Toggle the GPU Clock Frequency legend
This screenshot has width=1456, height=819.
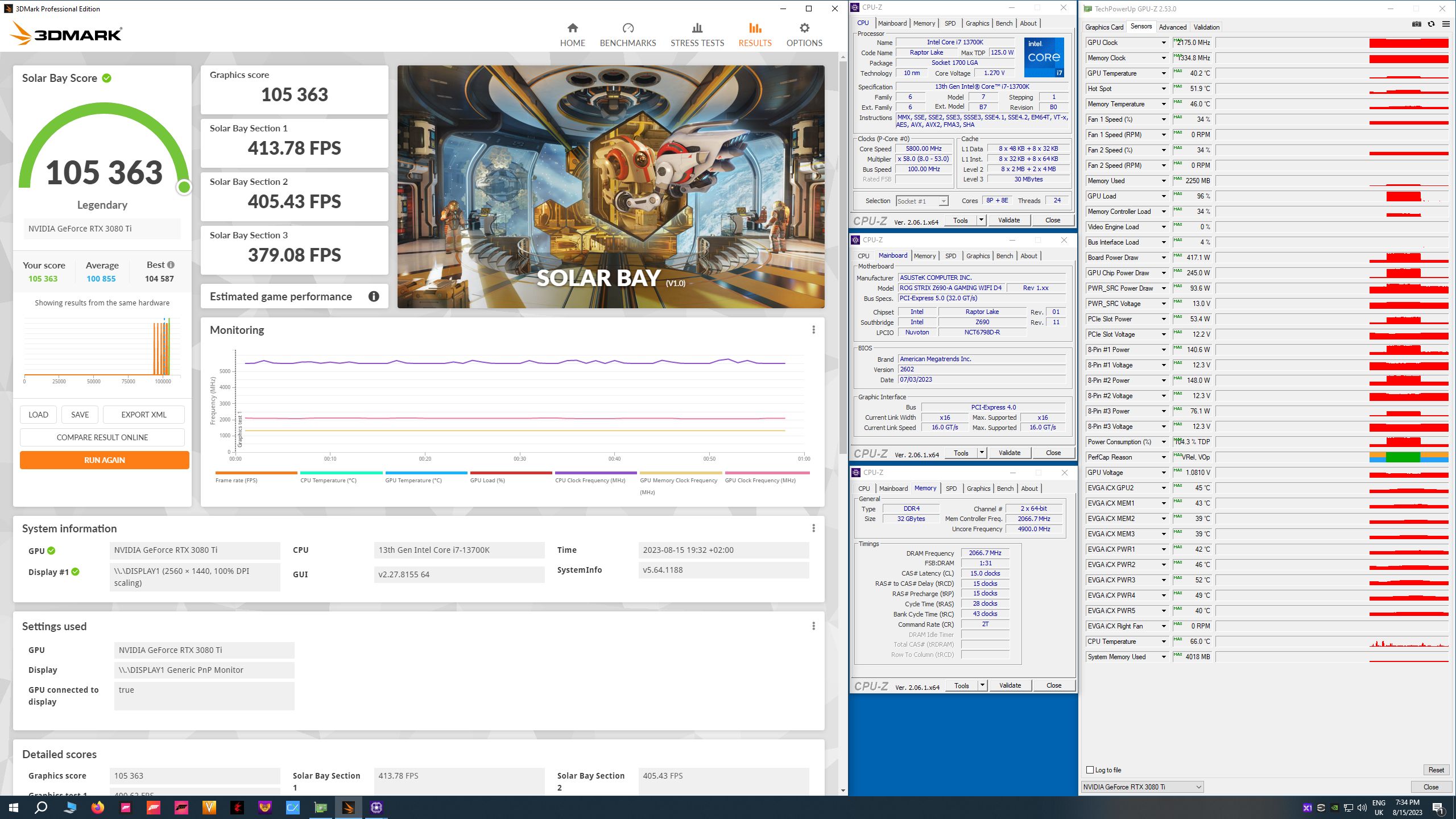point(767,478)
